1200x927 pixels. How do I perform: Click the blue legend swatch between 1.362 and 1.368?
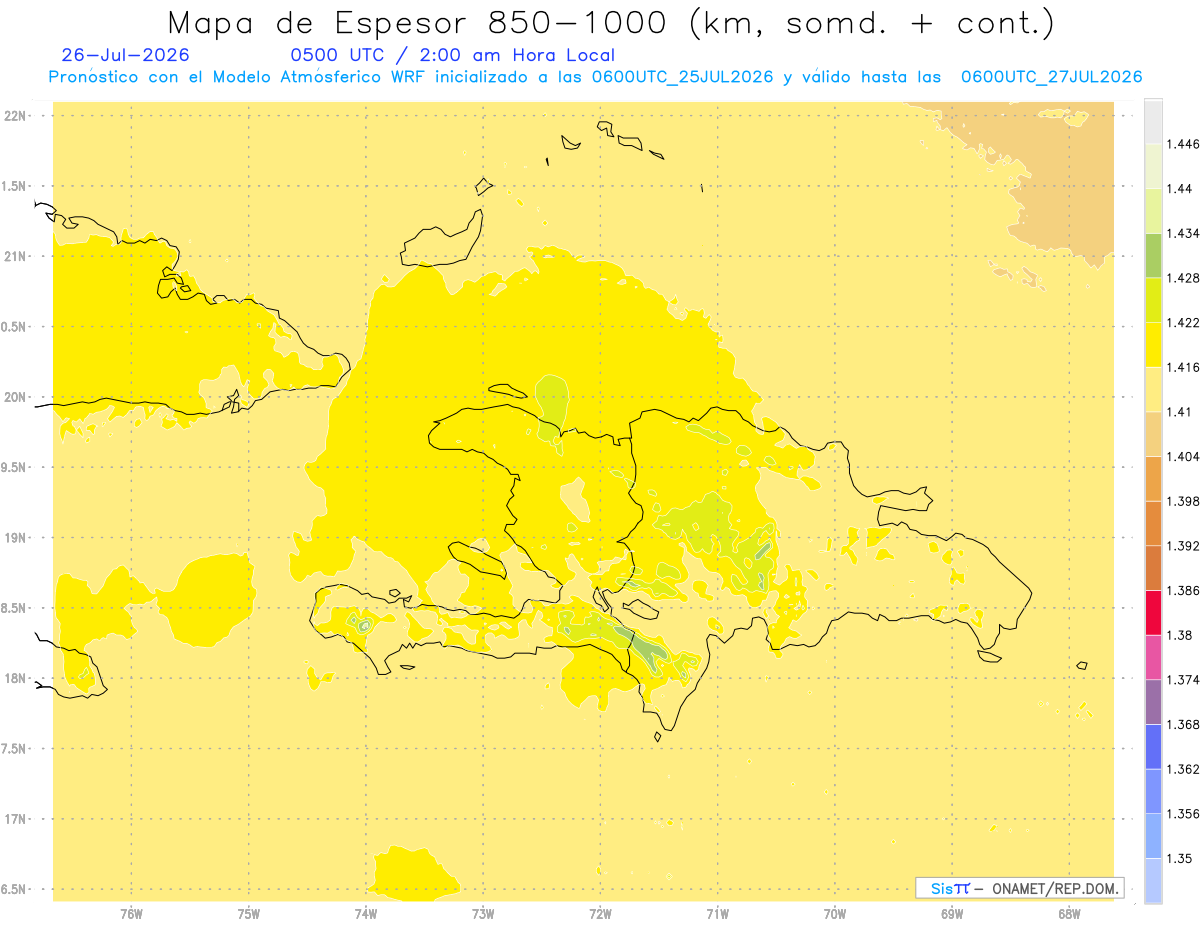pos(1153,746)
